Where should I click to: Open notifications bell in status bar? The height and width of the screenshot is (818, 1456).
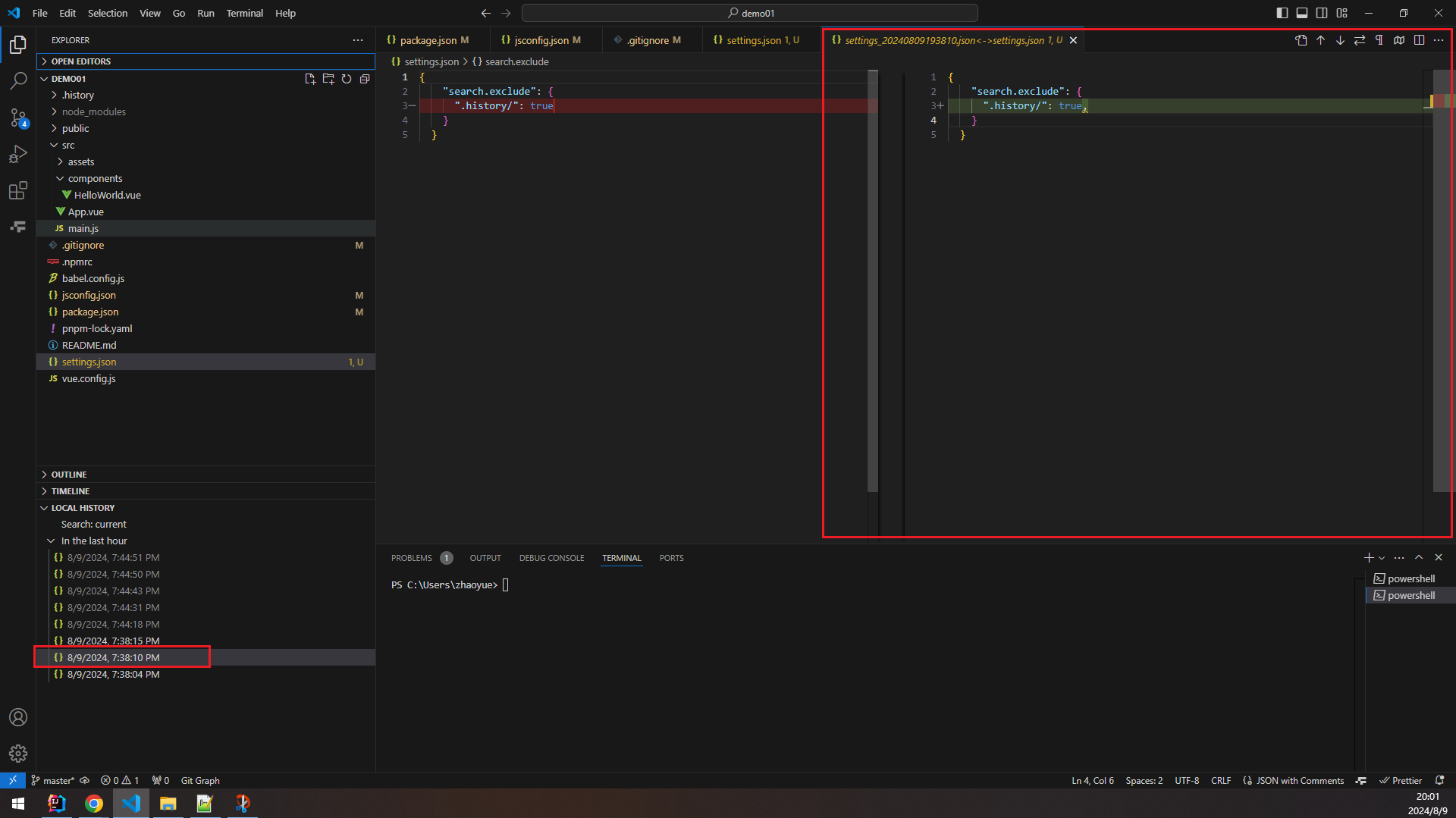pyautogui.click(x=1439, y=780)
